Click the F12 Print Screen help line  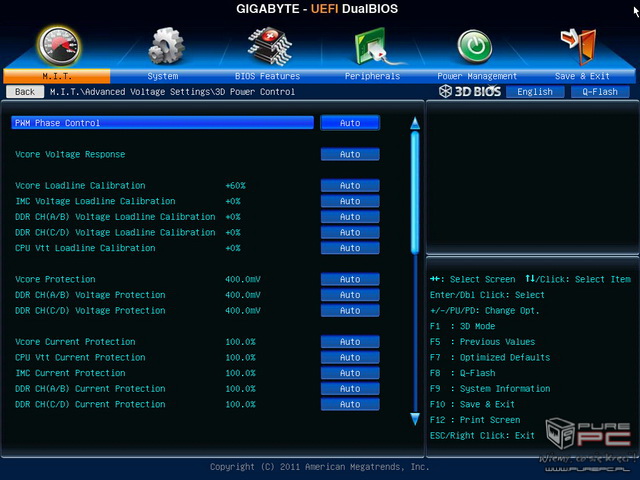[475, 420]
